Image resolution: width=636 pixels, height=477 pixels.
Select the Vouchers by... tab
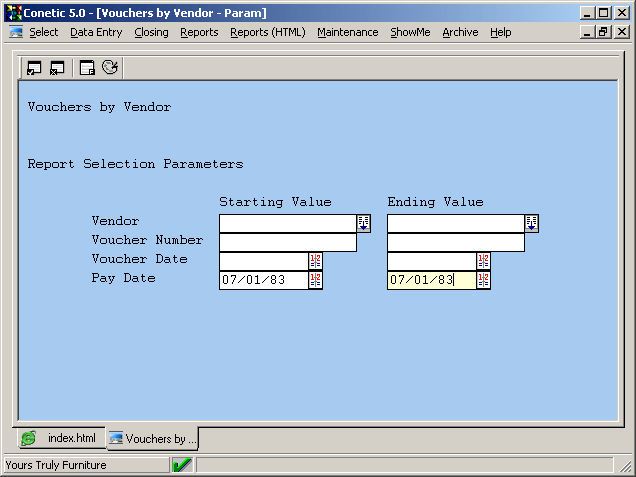pos(154,439)
